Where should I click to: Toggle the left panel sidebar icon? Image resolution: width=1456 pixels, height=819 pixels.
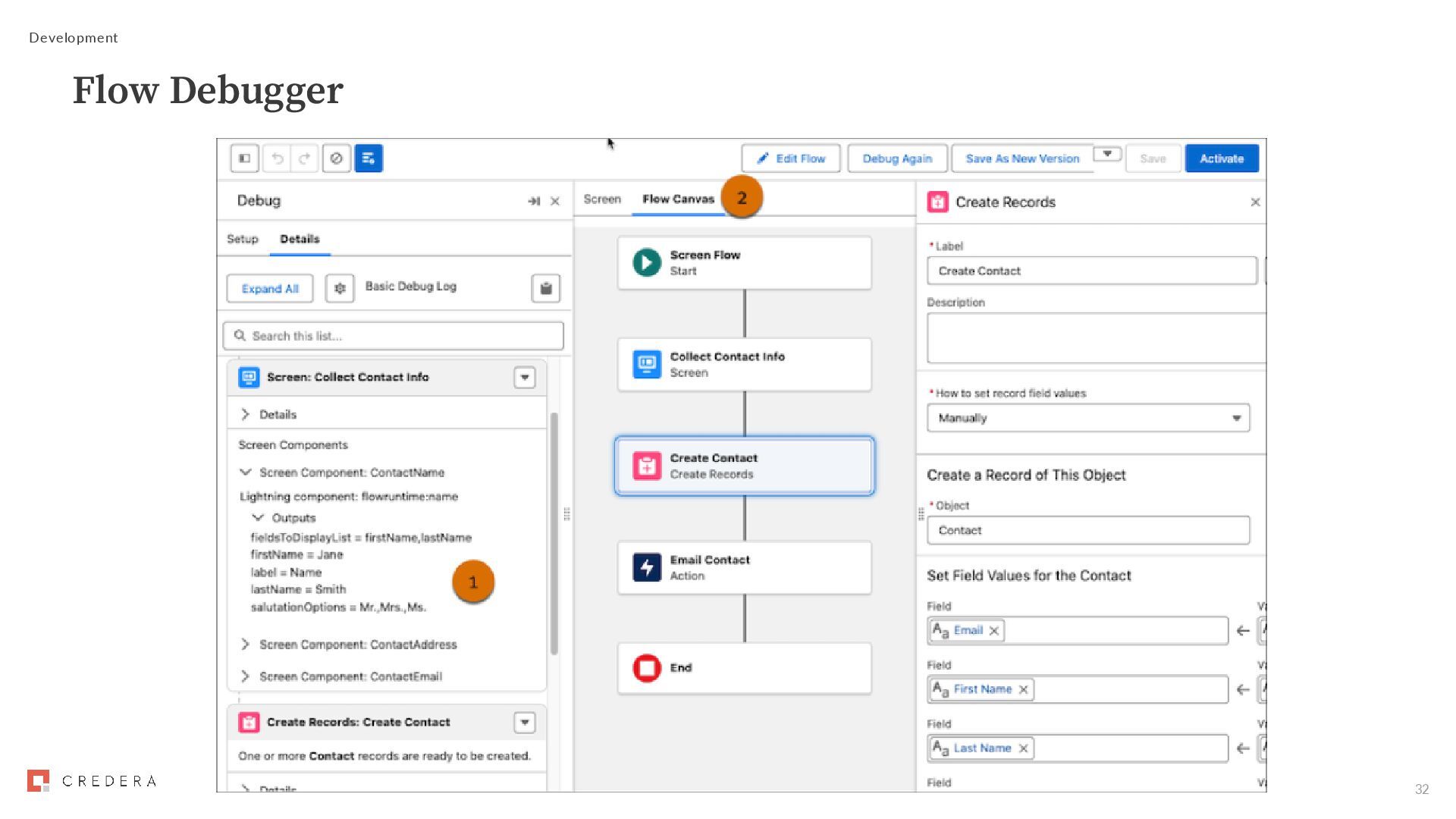245,158
